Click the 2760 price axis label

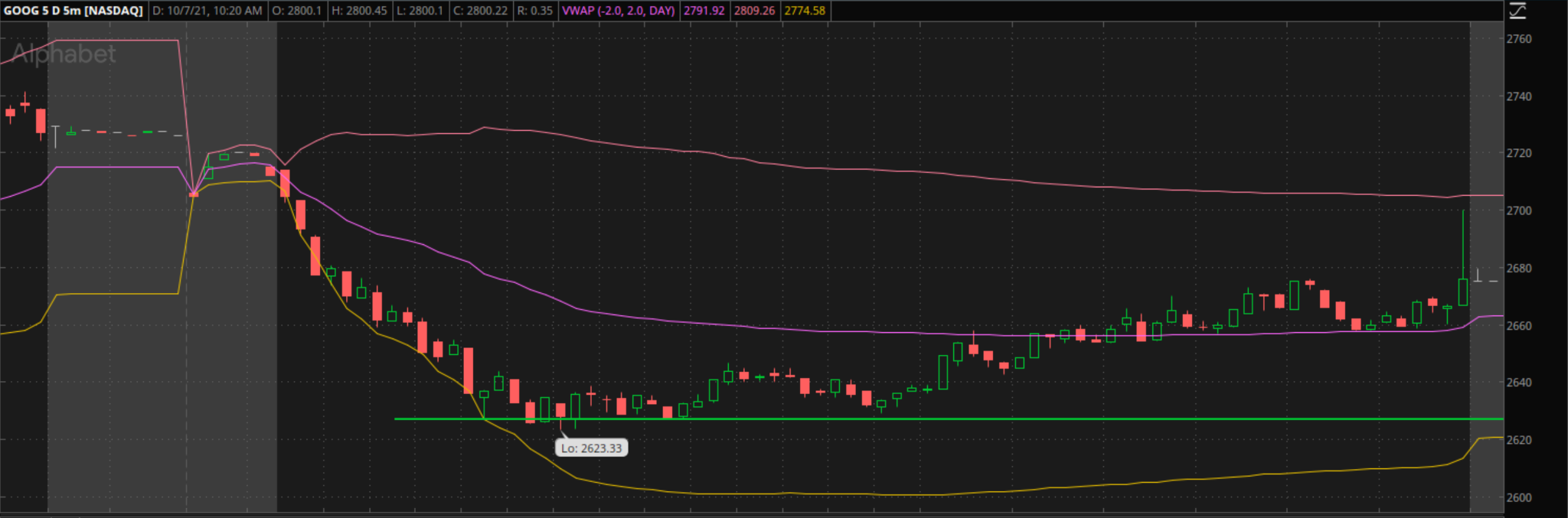pyautogui.click(x=1519, y=39)
